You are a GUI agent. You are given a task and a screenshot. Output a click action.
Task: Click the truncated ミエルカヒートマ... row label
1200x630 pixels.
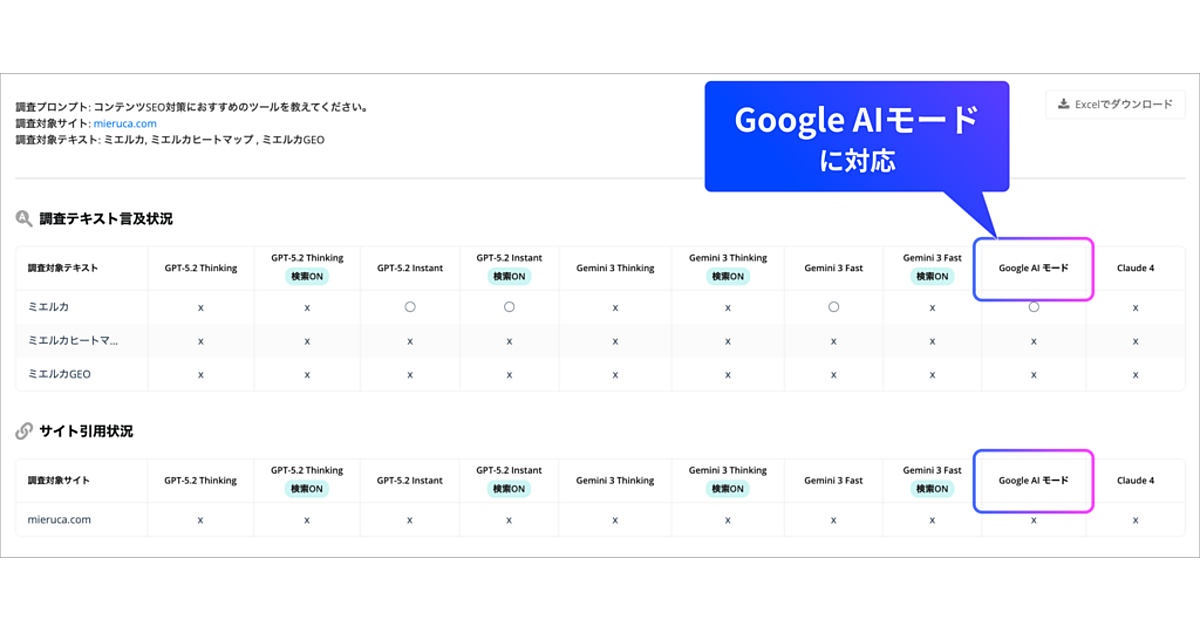tap(73, 341)
